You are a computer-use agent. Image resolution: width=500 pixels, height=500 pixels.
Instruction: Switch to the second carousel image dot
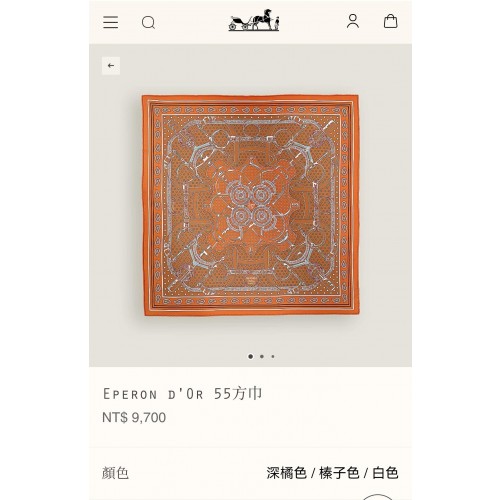tap(262, 356)
